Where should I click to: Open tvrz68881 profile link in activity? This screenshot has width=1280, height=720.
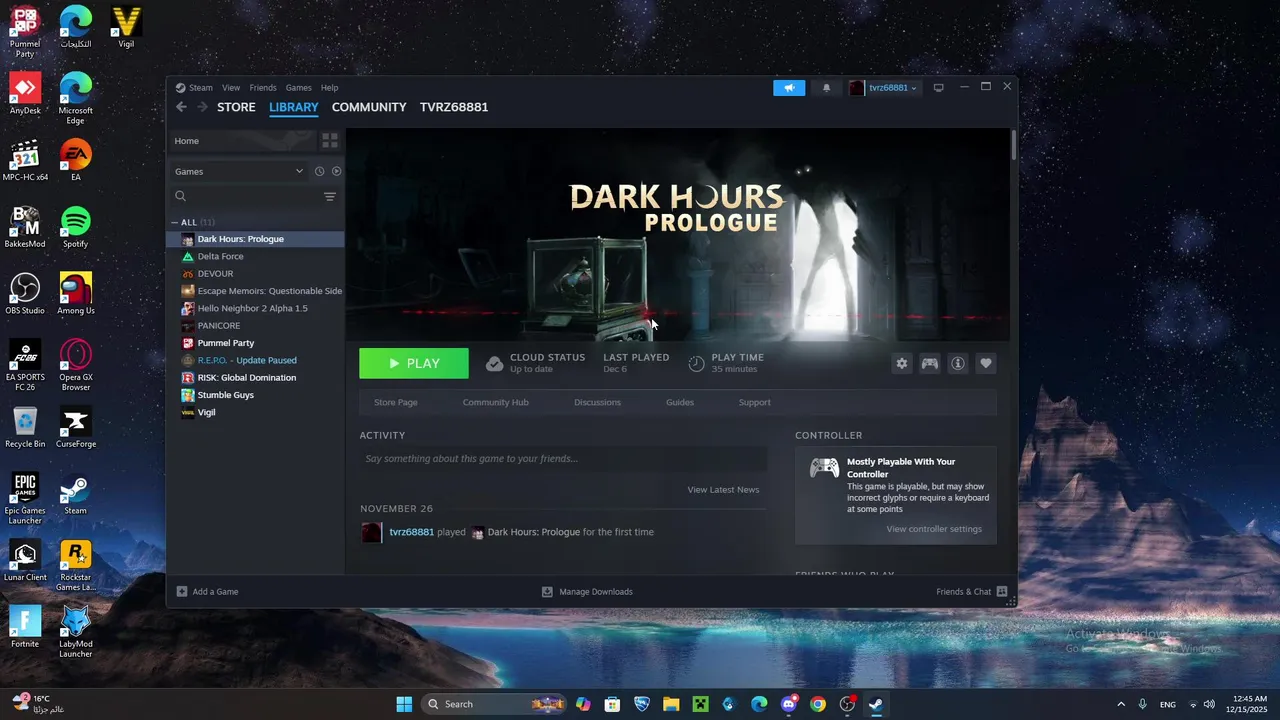tap(411, 532)
